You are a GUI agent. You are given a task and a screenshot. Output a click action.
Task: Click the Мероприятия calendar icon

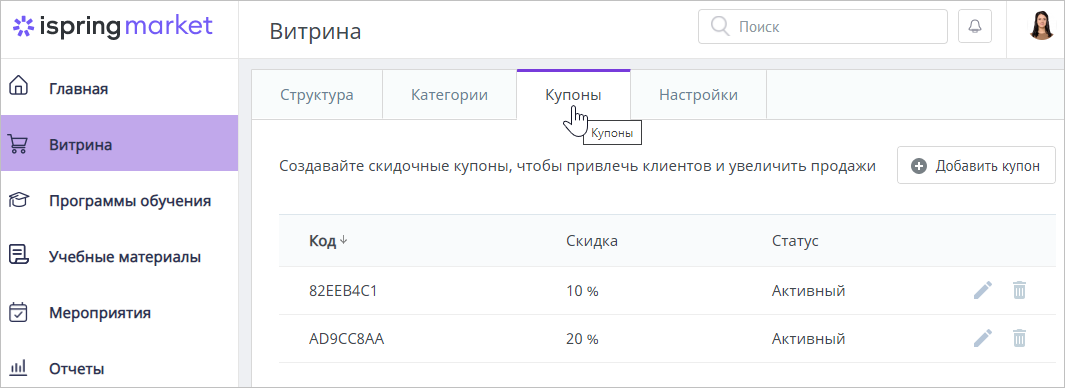pyautogui.click(x=18, y=313)
